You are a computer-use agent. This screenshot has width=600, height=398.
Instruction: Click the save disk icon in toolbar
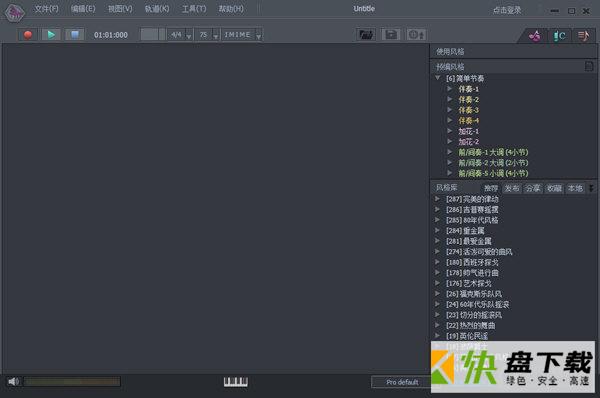pos(391,35)
